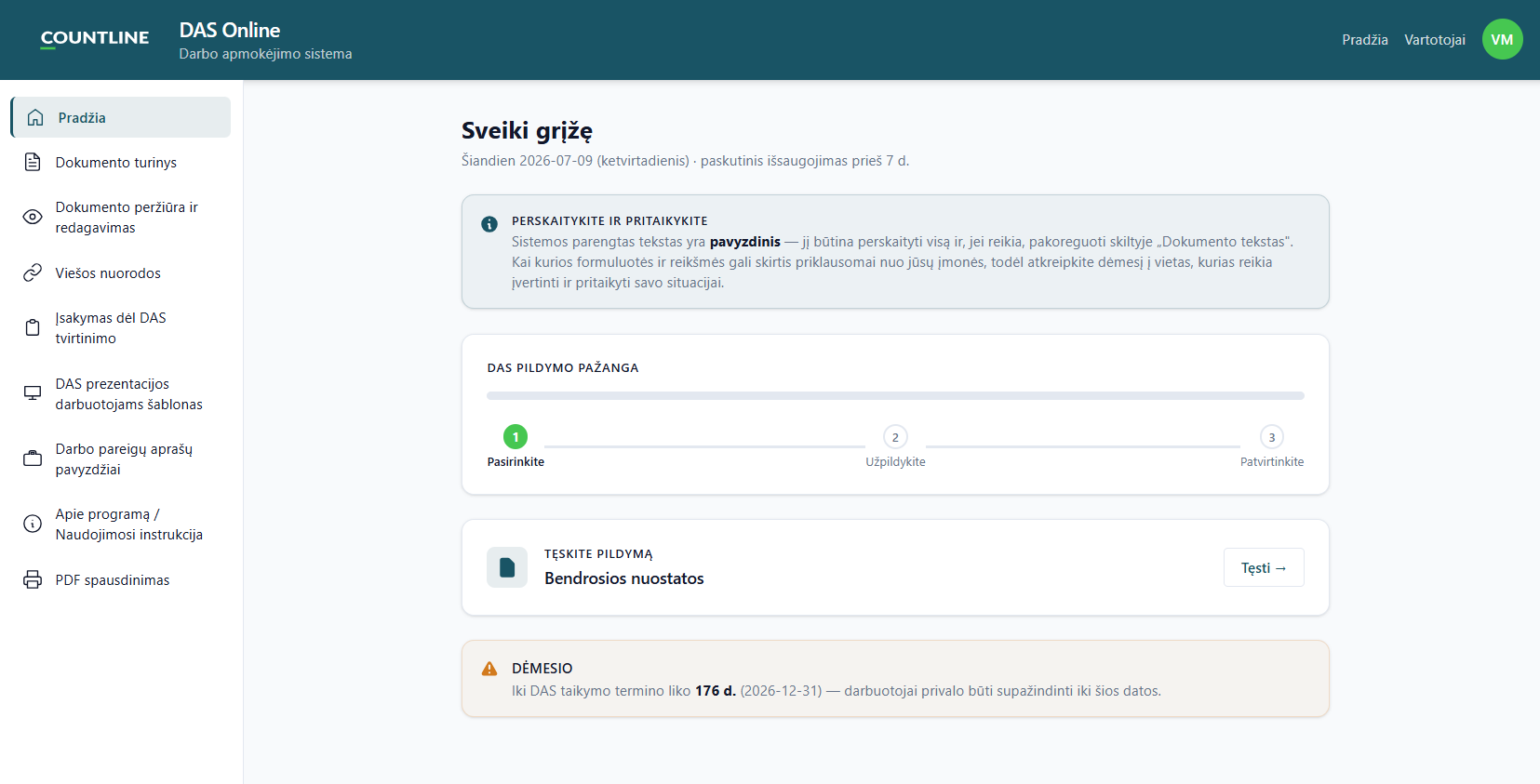Click the warning triangle icon in Dėmesio alert

coord(489,669)
